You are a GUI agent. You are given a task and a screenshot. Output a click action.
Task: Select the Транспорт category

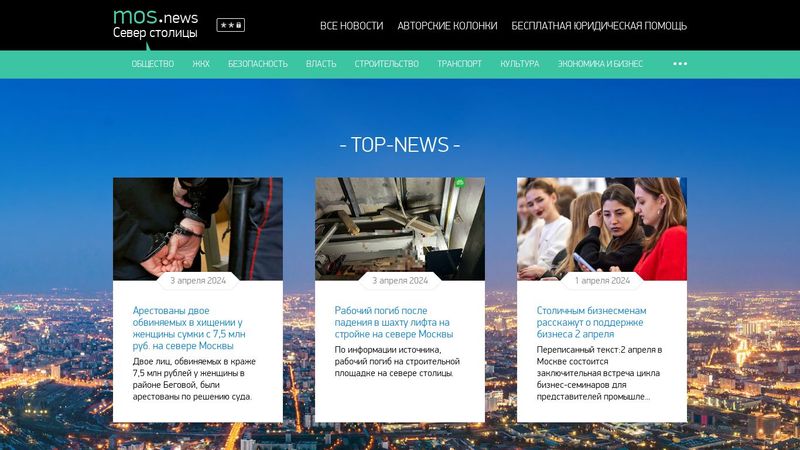tap(459, 64)
